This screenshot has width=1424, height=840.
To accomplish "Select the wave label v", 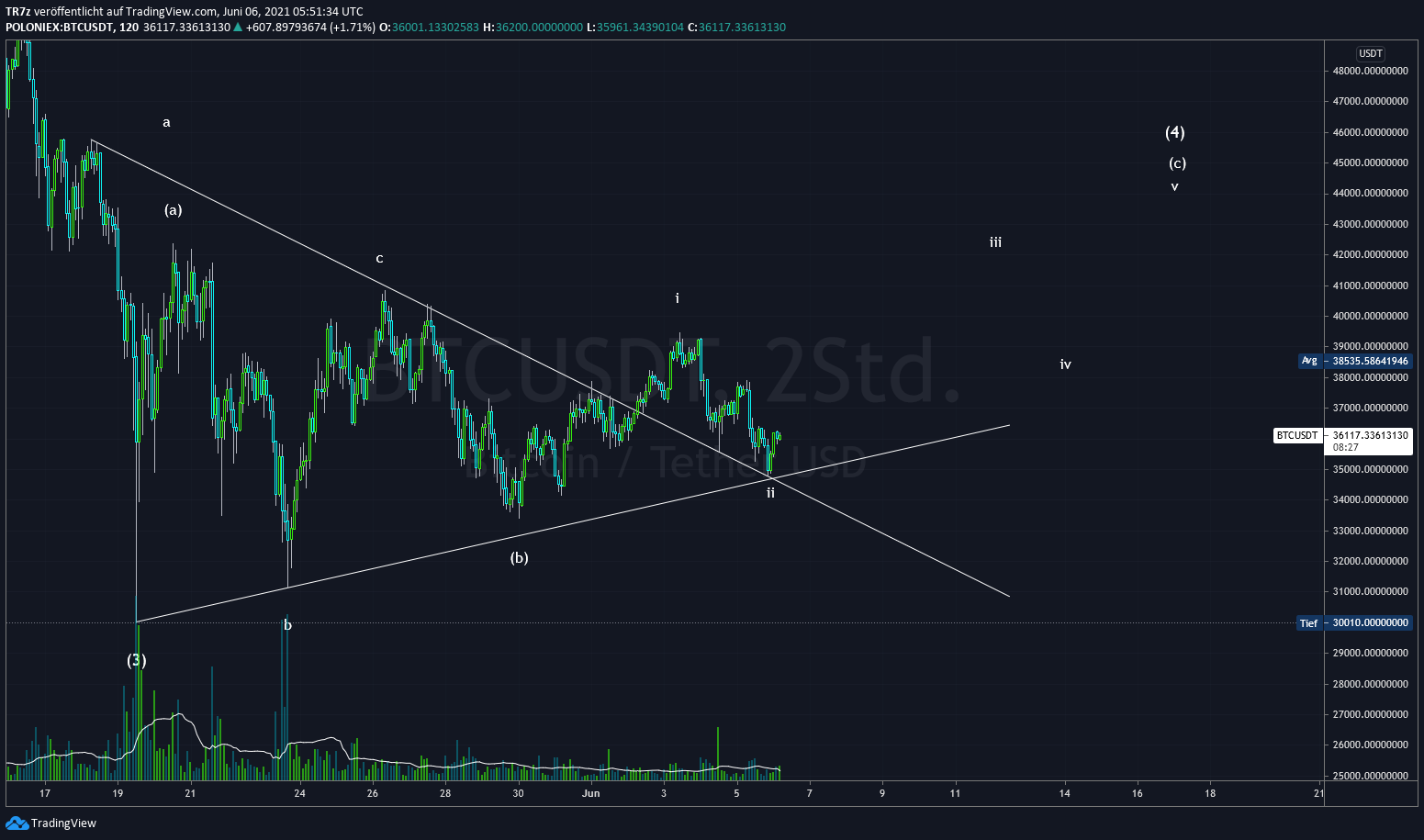I will (x=1174, y=186).
